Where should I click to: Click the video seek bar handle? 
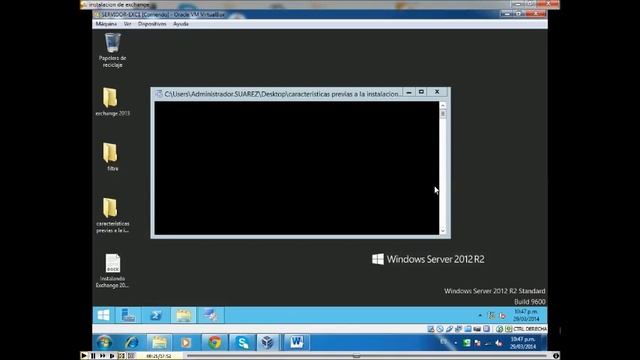pos(356,356)
